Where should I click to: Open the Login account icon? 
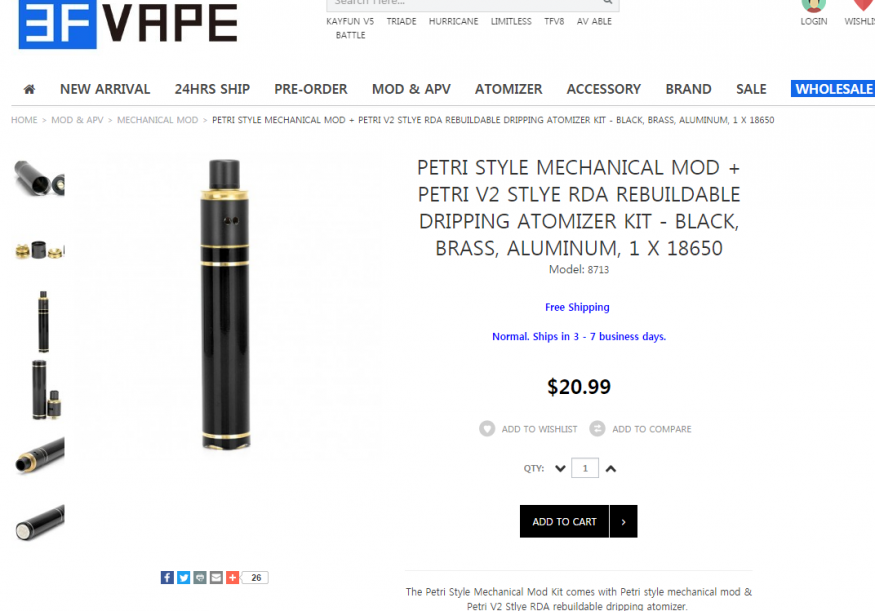coord(814,6)
